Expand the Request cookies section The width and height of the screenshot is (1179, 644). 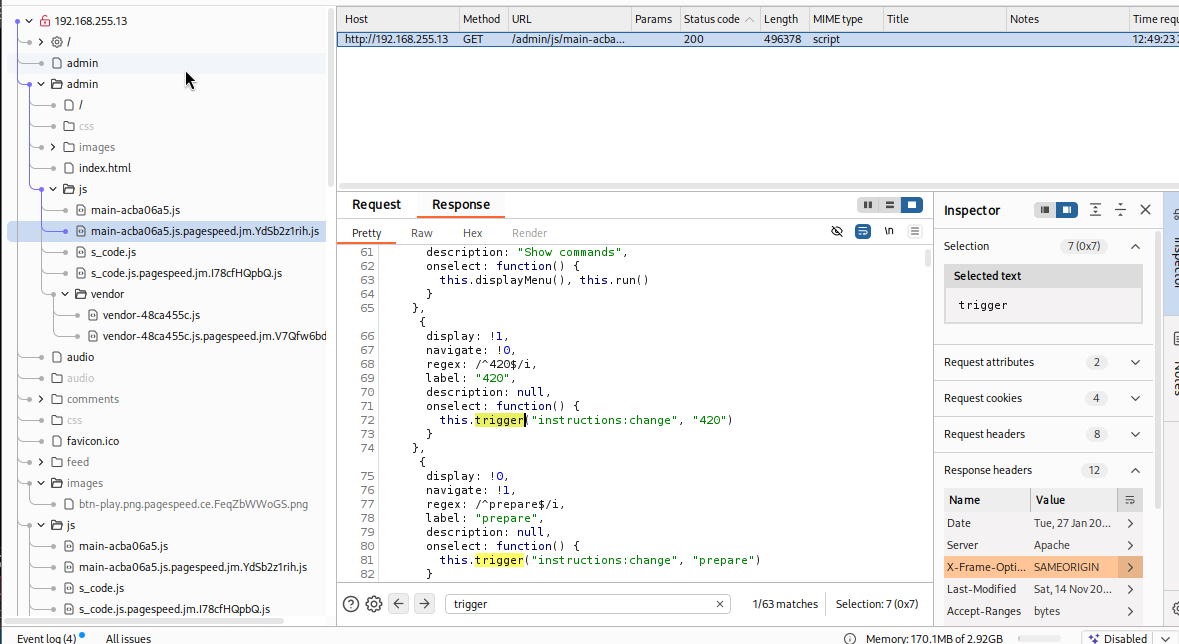pos(1135,398)
